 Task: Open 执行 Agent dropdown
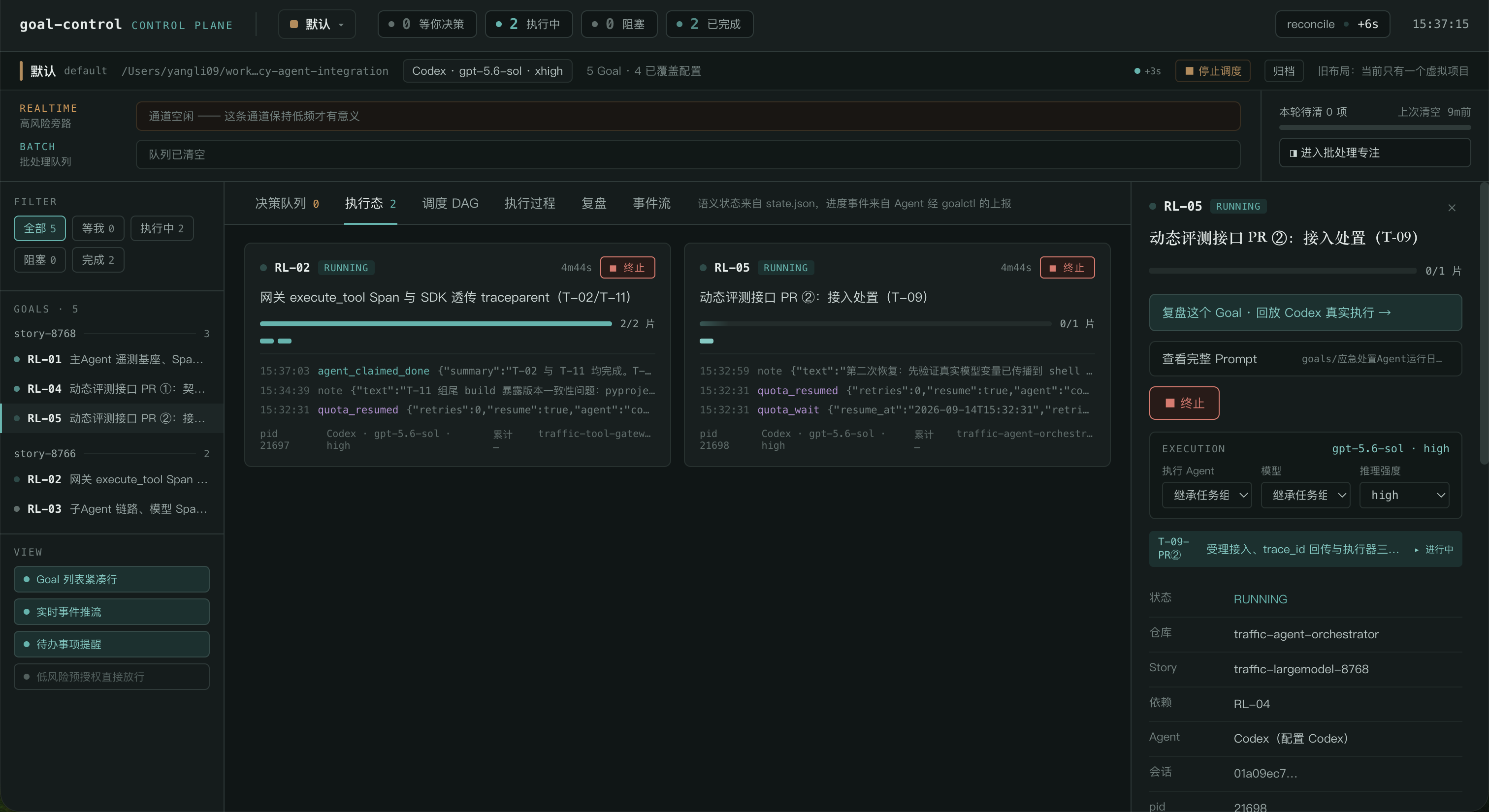coord(1206,495)
